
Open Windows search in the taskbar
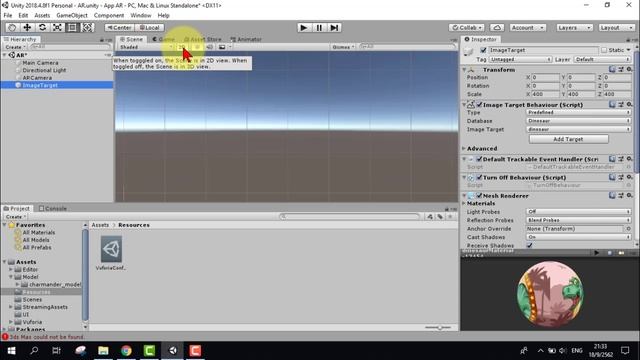click(x=34, y=351)
